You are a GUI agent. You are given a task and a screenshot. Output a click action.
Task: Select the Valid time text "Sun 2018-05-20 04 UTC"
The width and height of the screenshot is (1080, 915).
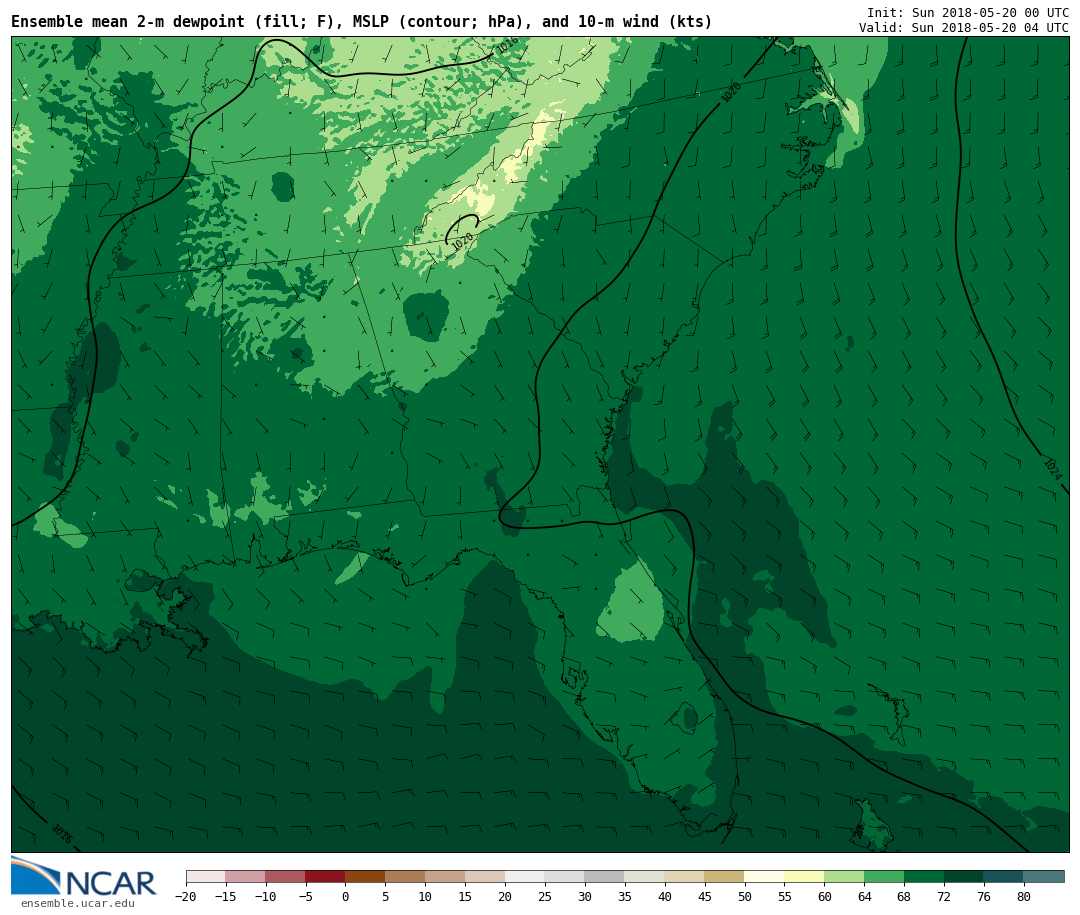(990, 28)
